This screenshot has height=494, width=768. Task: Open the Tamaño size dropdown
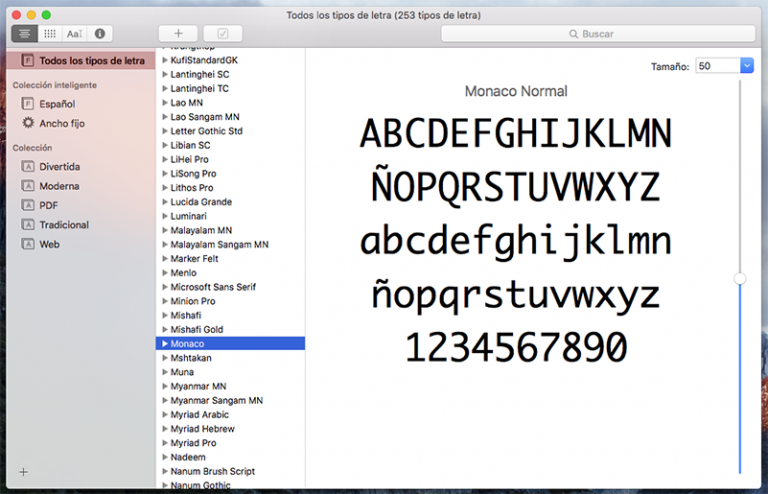(x=746, y=66)
